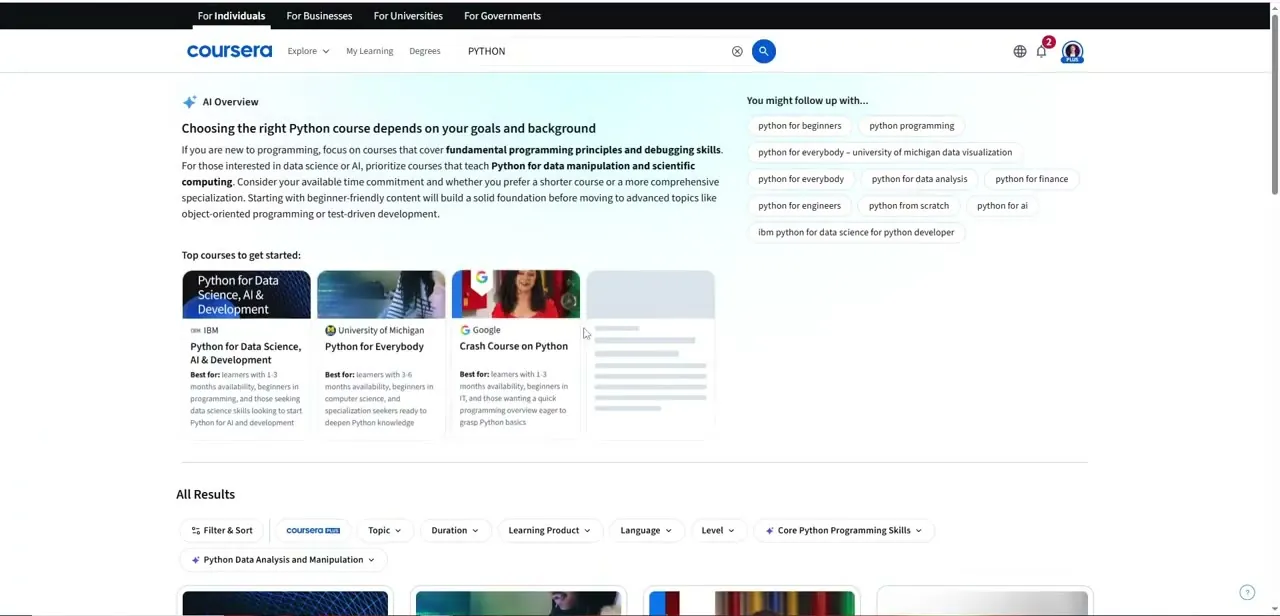Click Python for Data Science, AI & Development title
The width and height of the screenshot is (1280, 616).
point(245,353)
